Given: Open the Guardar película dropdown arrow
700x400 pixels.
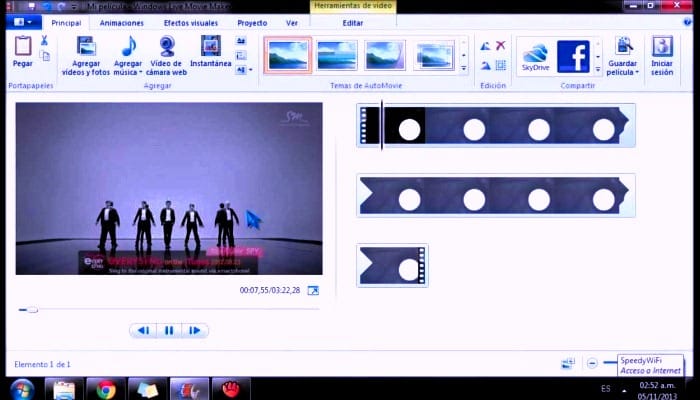Looking at the screenshot, I should coord(637,72).
